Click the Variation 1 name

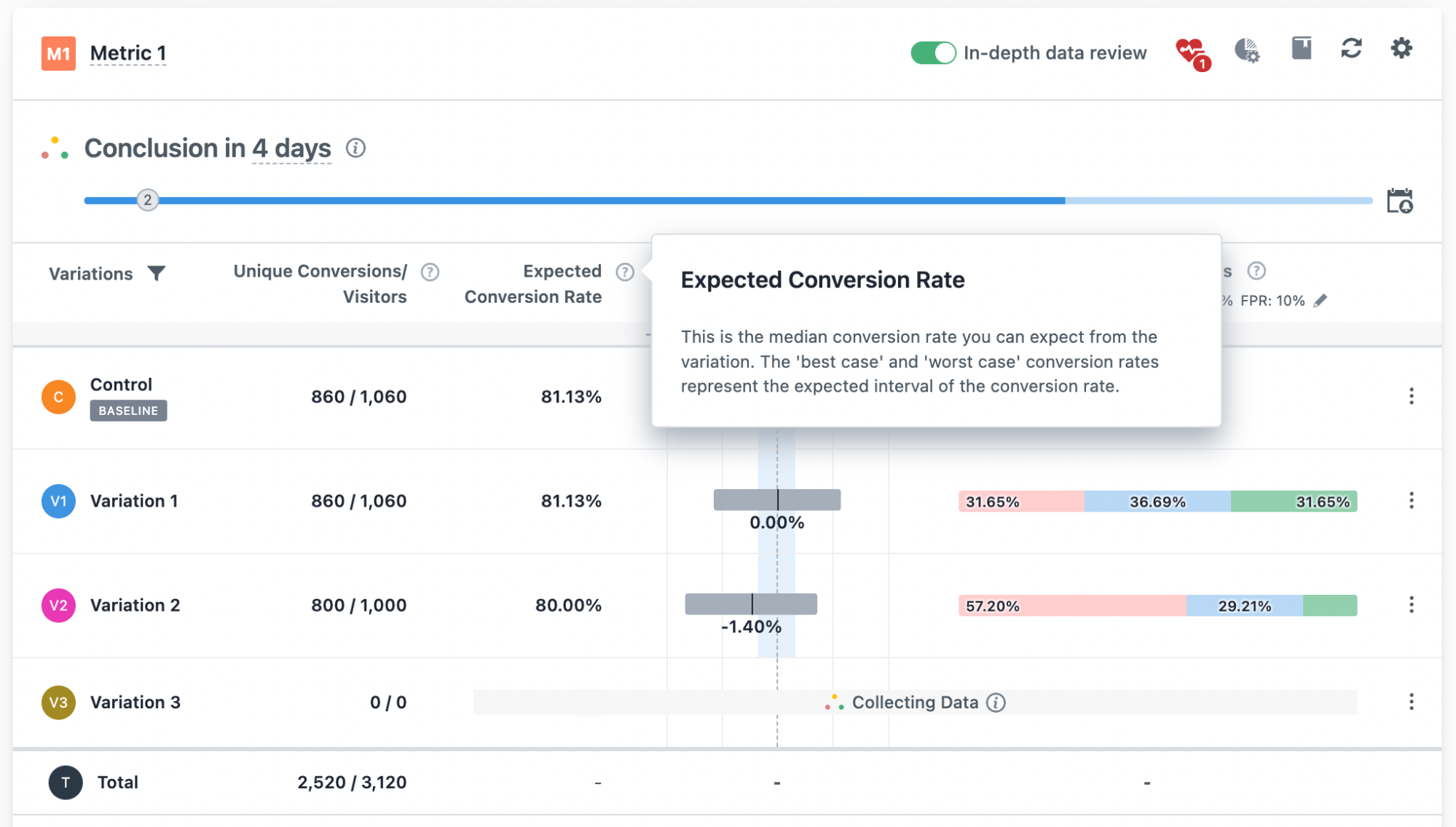(134, 501)
